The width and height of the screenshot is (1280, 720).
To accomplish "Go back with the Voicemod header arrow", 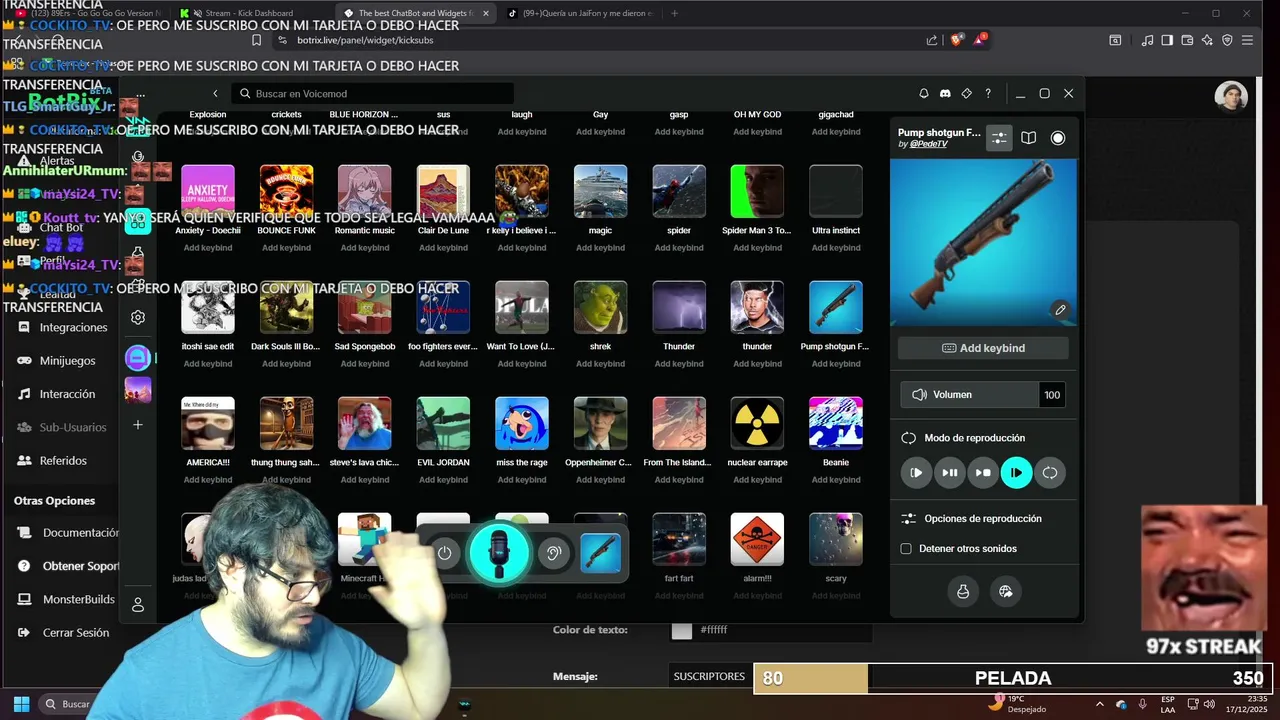I will tap(215, 93).
